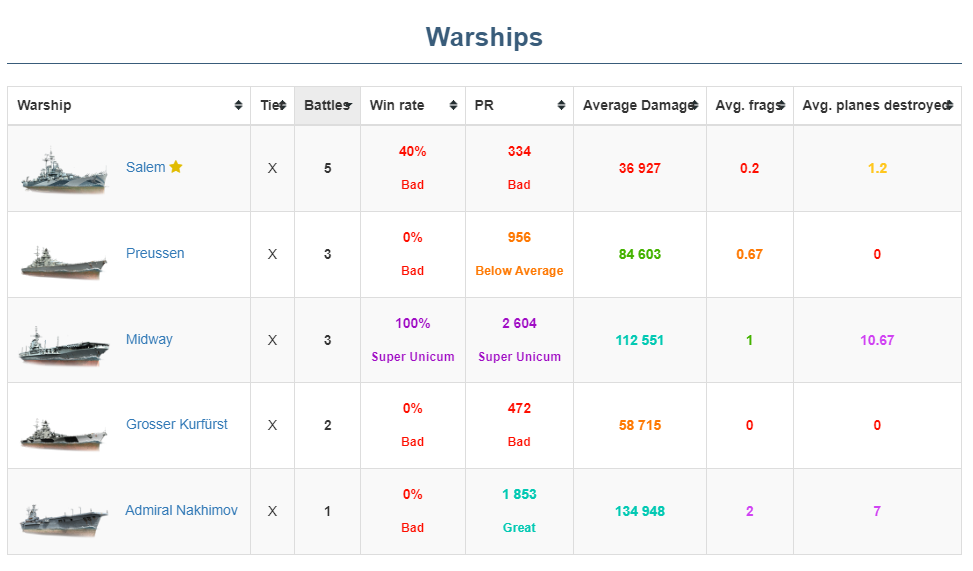
Task: Open the Midway warship link
Action: tap(149, 339)
